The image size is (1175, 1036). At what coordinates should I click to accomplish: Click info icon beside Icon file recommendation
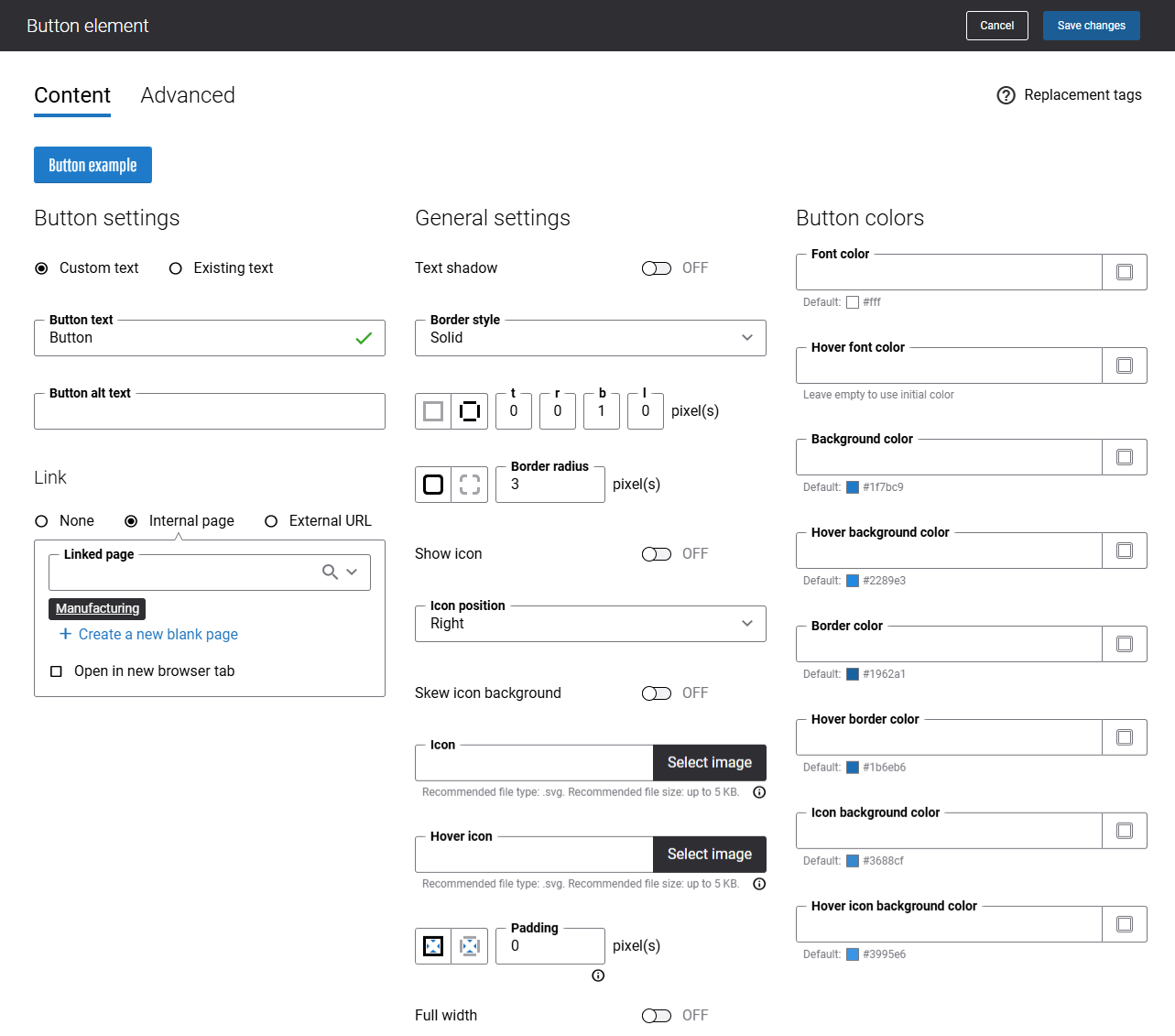pos(759,792)
